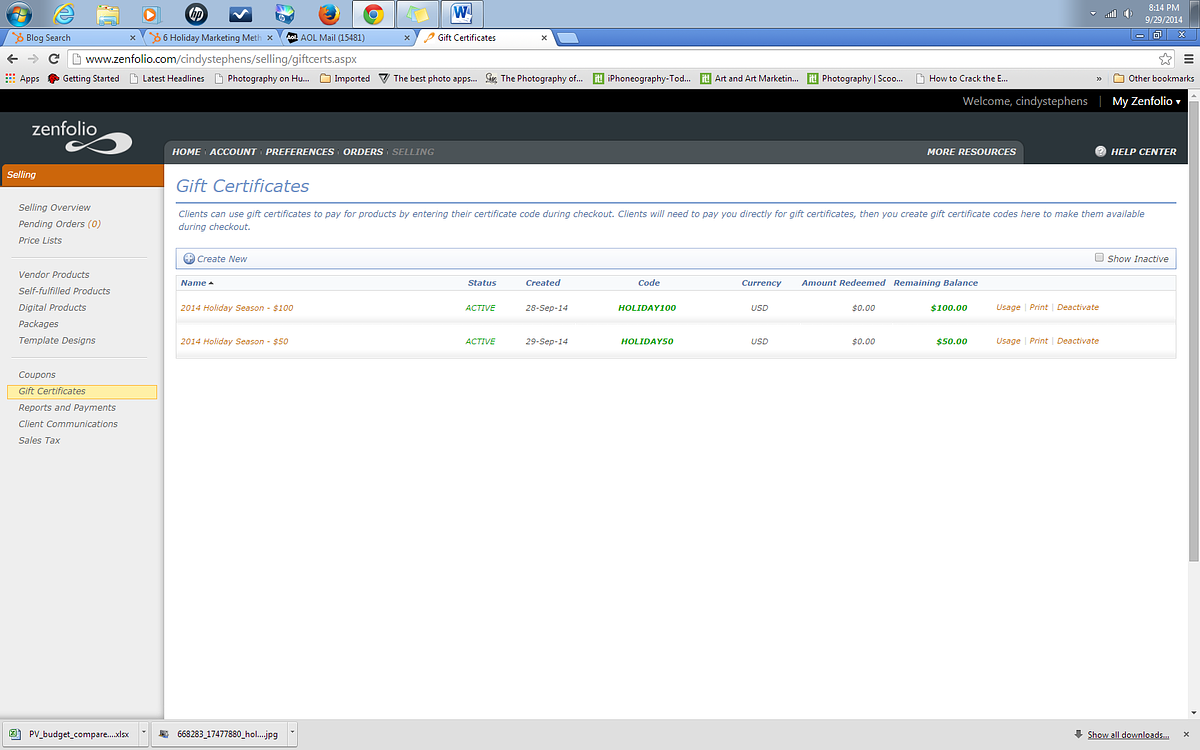The image size is (1200, 750).
Task: Open the Help Center via its question-mark icon
Action: coord(1099,151)
